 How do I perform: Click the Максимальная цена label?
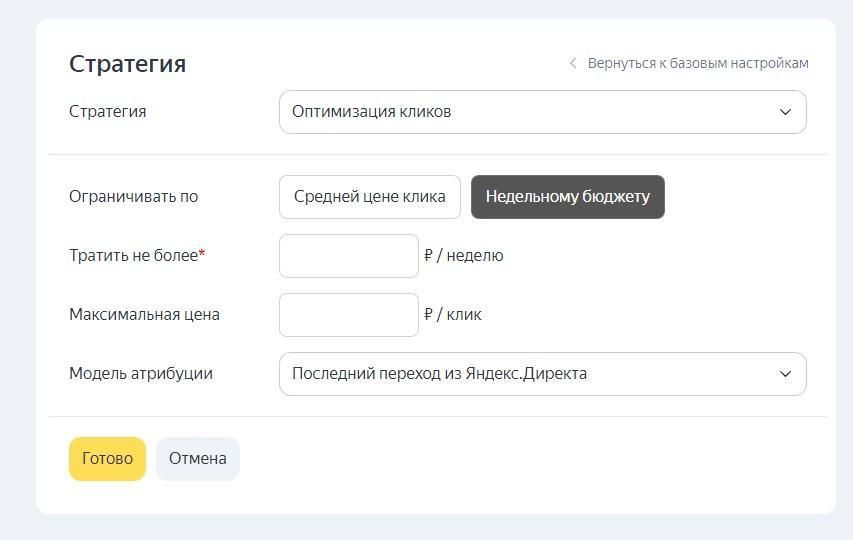click(144, 314)
